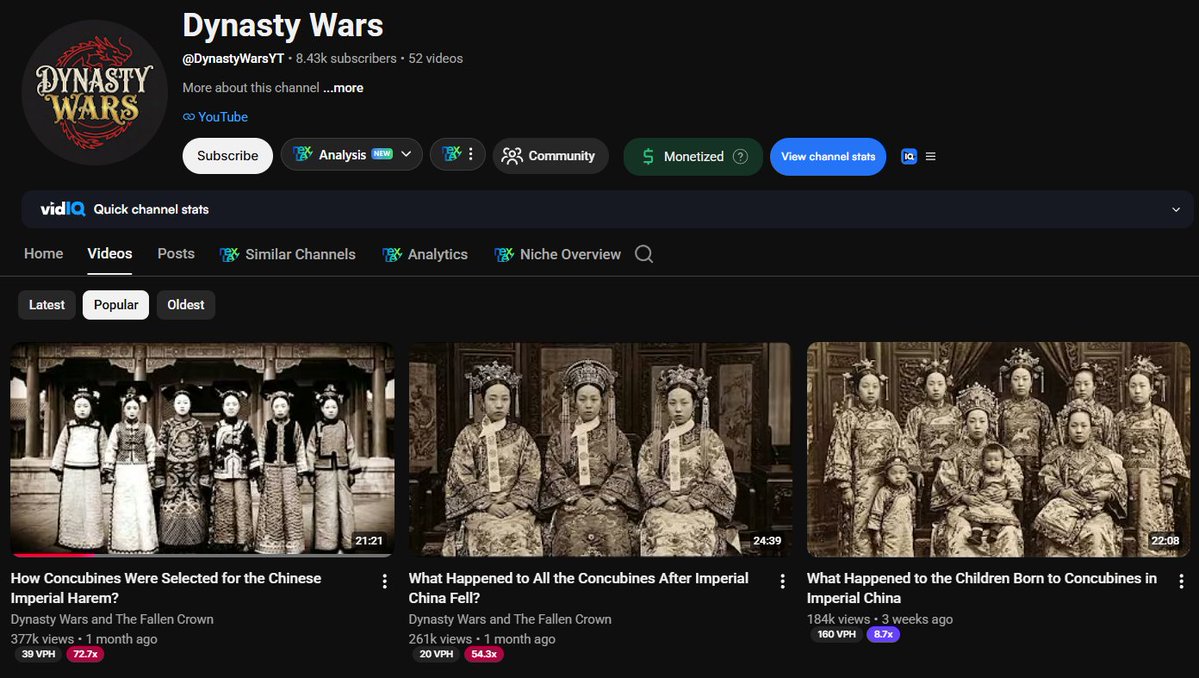Image resolution: width=1199 pixels, height=678 pixels.
Task: Click the 377k views text
Action: pyautogui.click(x=42, y=639)
